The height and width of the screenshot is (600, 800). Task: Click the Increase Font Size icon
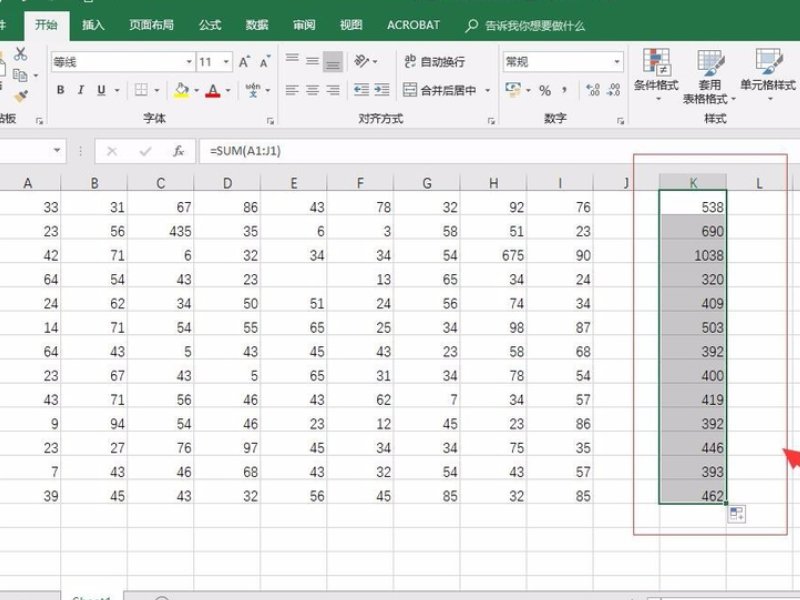(x=245, y=61)
